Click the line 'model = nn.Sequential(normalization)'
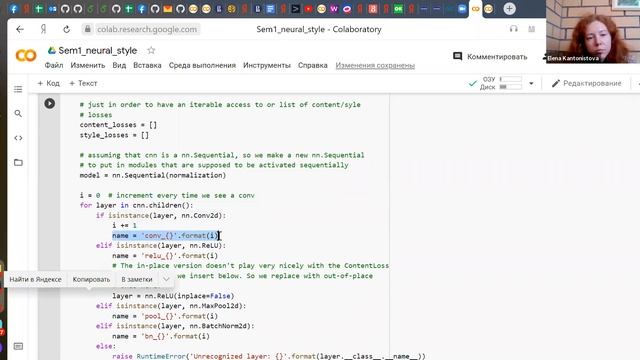This screenshot has height=360, width=640. point(153,175)
